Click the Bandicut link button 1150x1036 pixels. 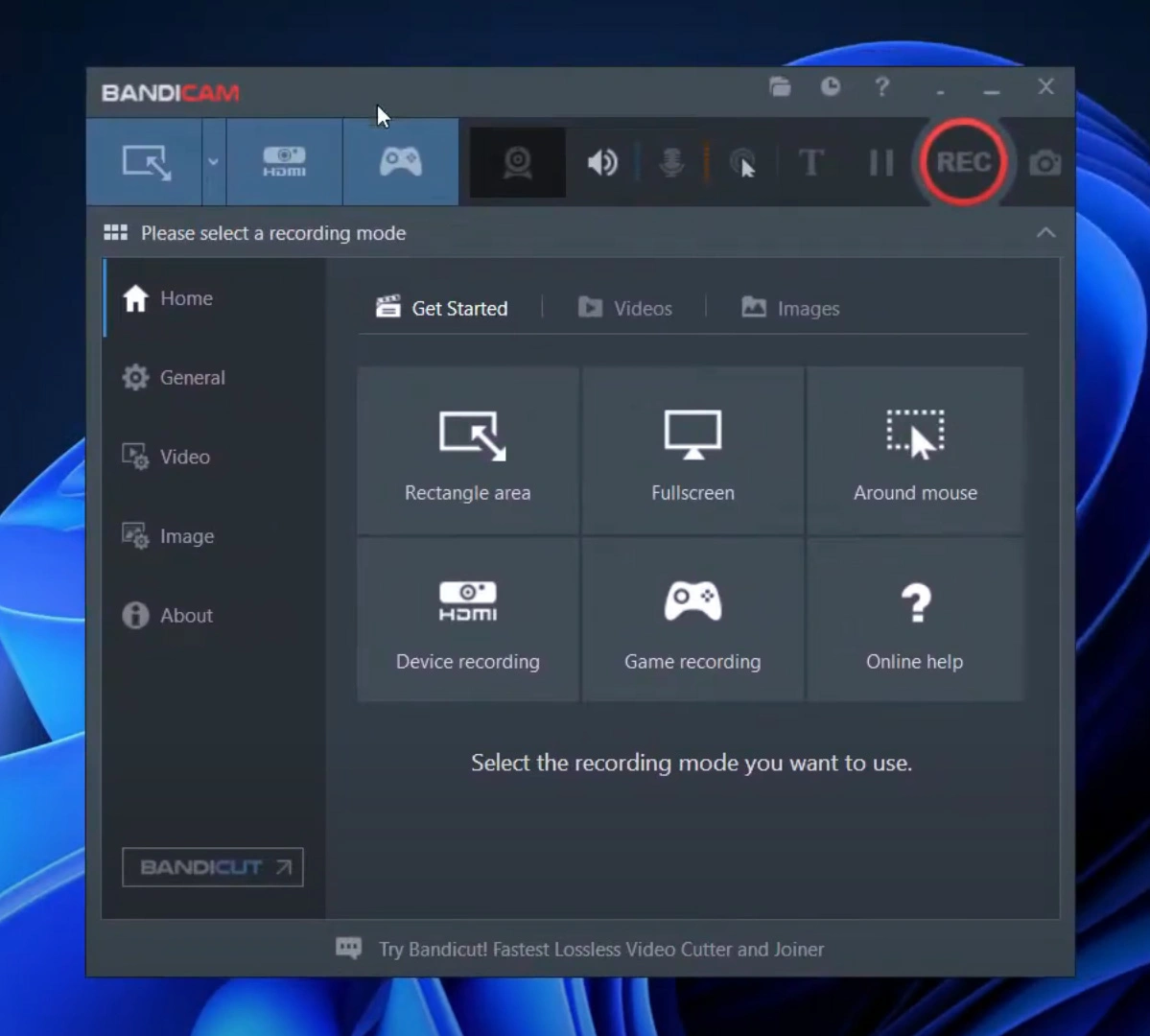click(x=213, y=867)
